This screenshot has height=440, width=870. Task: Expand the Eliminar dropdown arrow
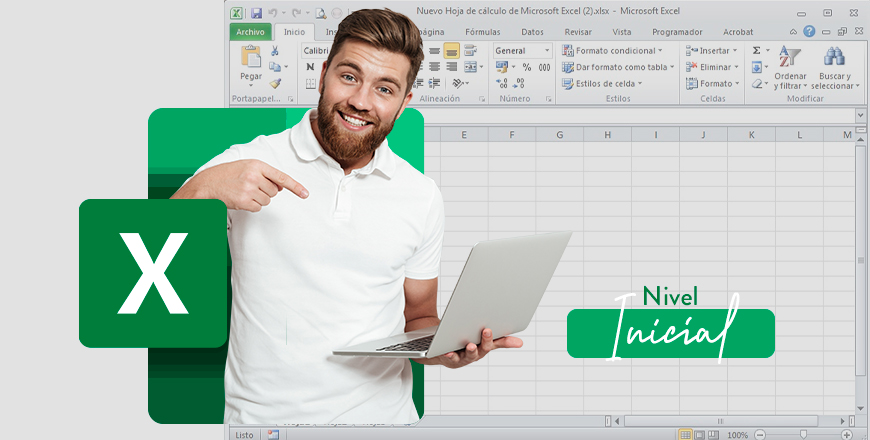point(736,67)
